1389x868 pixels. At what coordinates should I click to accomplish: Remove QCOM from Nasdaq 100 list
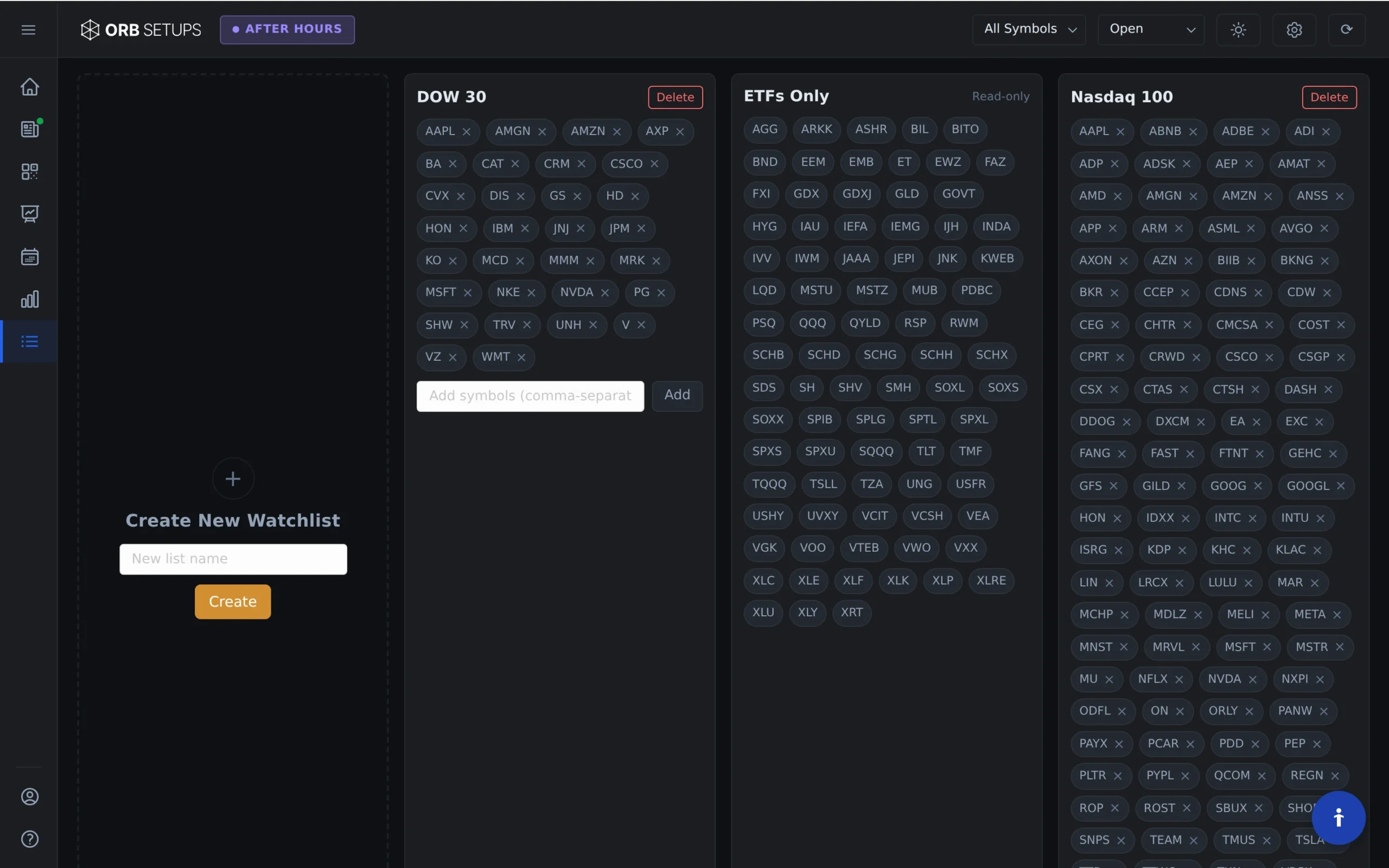pos(1261,776)
